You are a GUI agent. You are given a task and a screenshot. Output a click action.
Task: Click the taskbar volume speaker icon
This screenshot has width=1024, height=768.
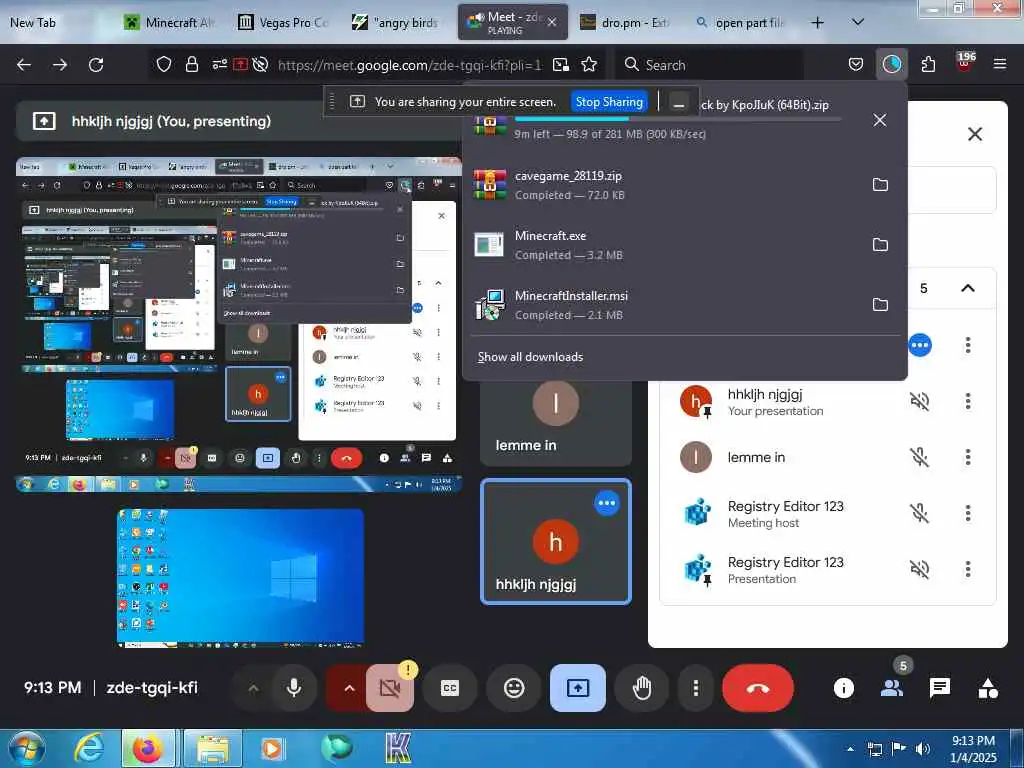[922, 749]
